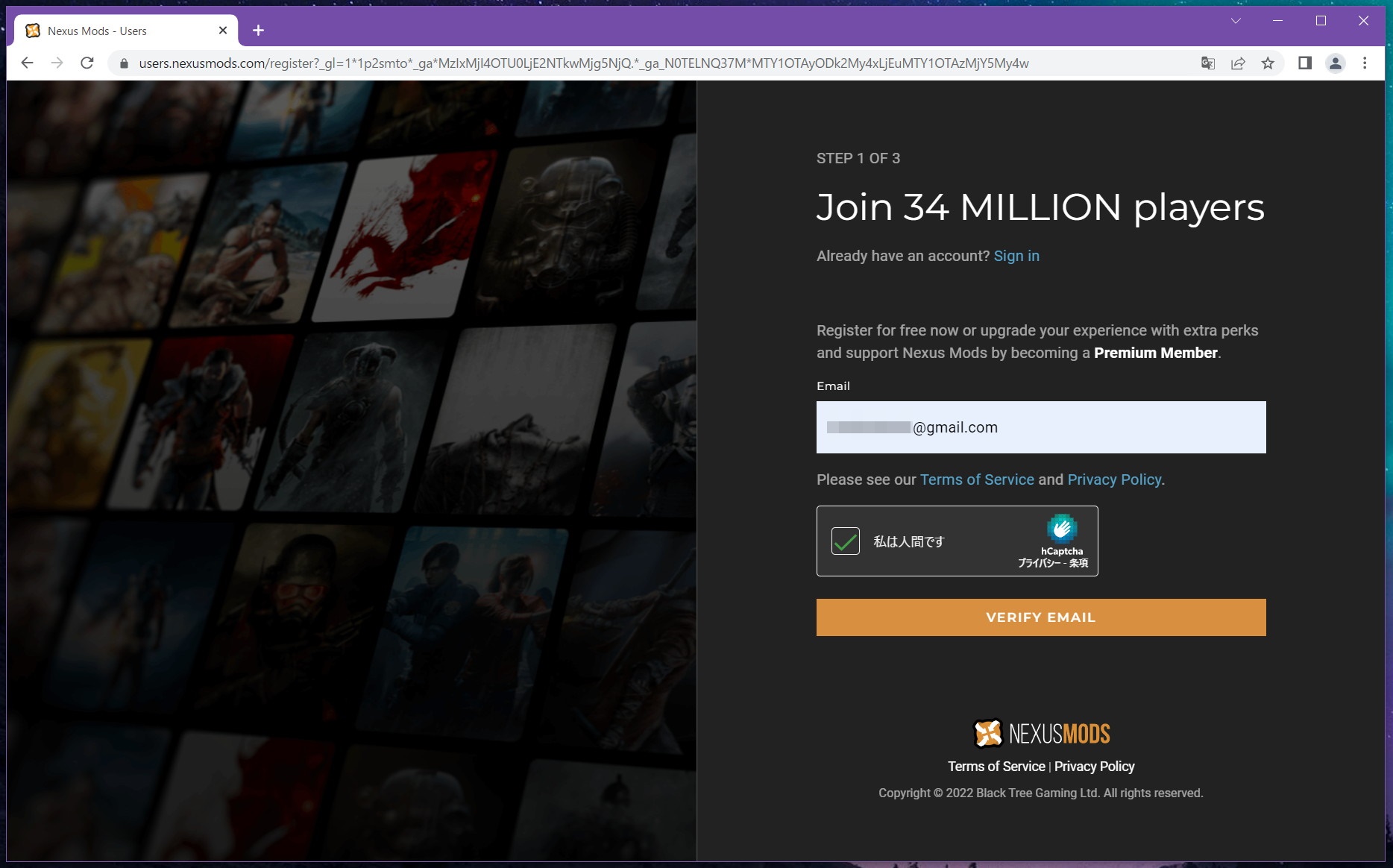This screenshot has height=868, width=1393.
Task: Open the Chrome three-dot menu
Action: [1365, 63]
